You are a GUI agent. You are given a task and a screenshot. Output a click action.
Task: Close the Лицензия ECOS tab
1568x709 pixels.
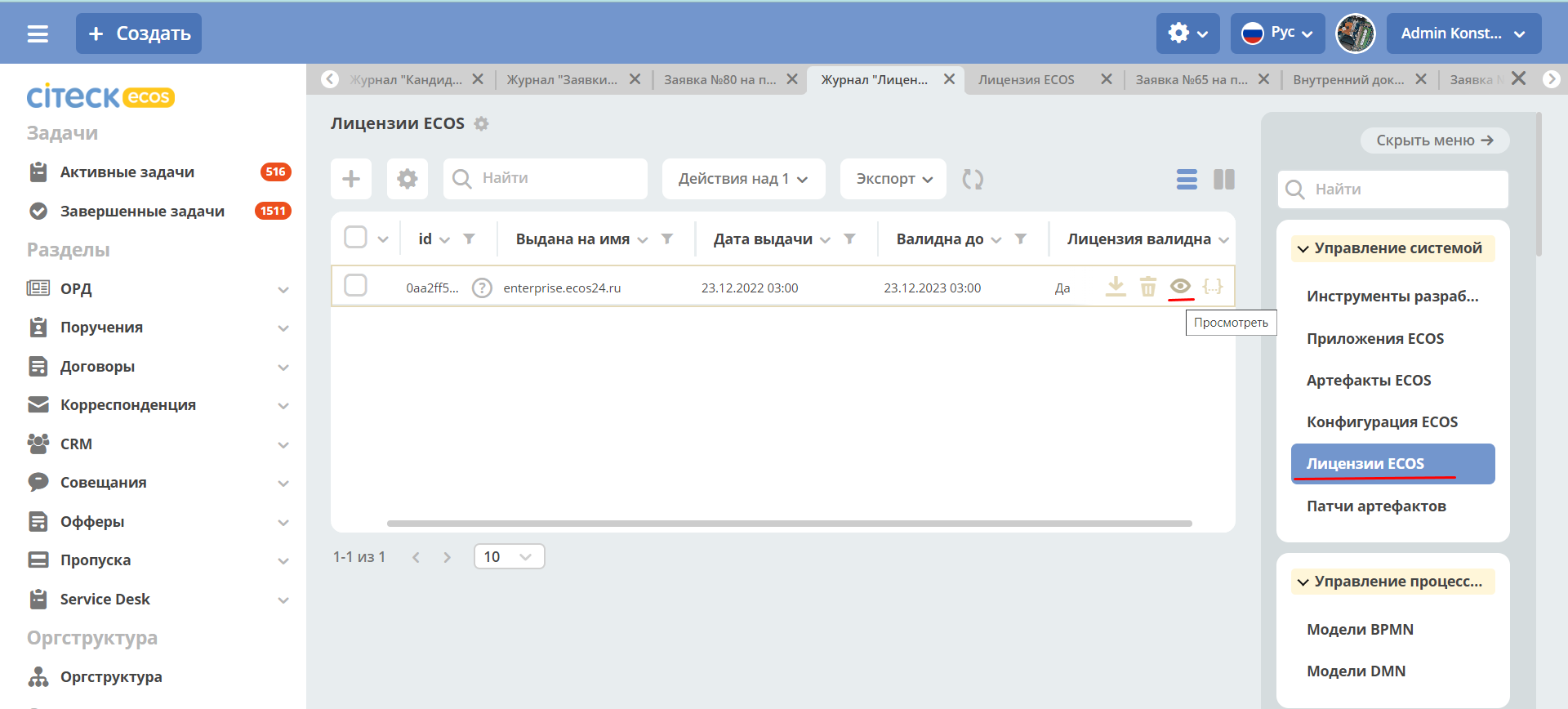pyautogui.click(x=1107, y=79)
